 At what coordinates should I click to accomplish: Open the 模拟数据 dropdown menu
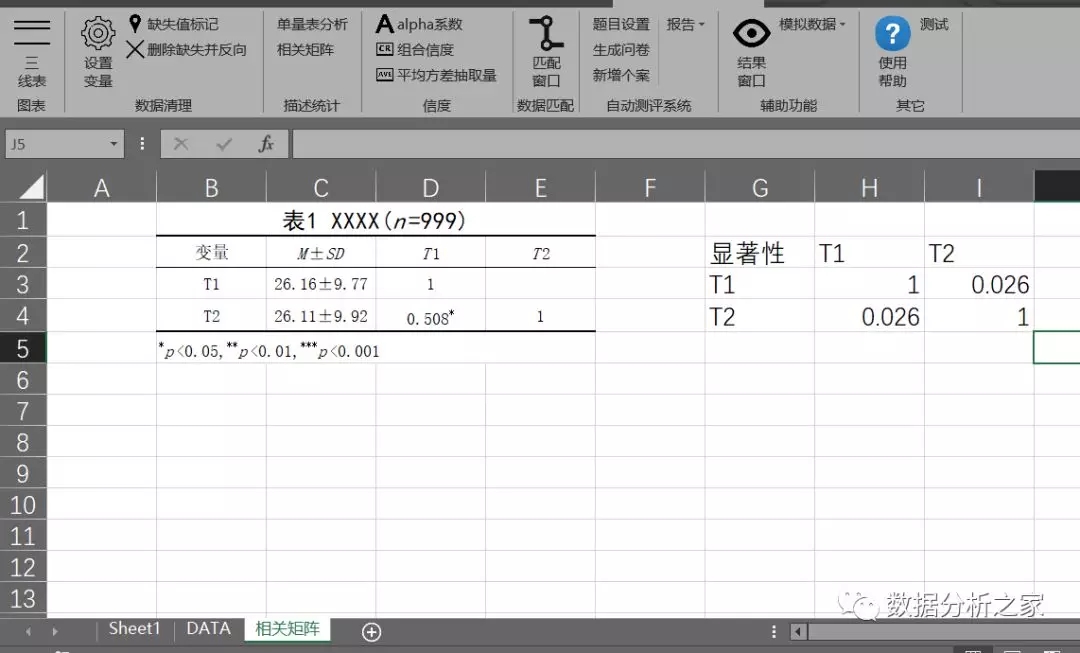coord(812,24)
